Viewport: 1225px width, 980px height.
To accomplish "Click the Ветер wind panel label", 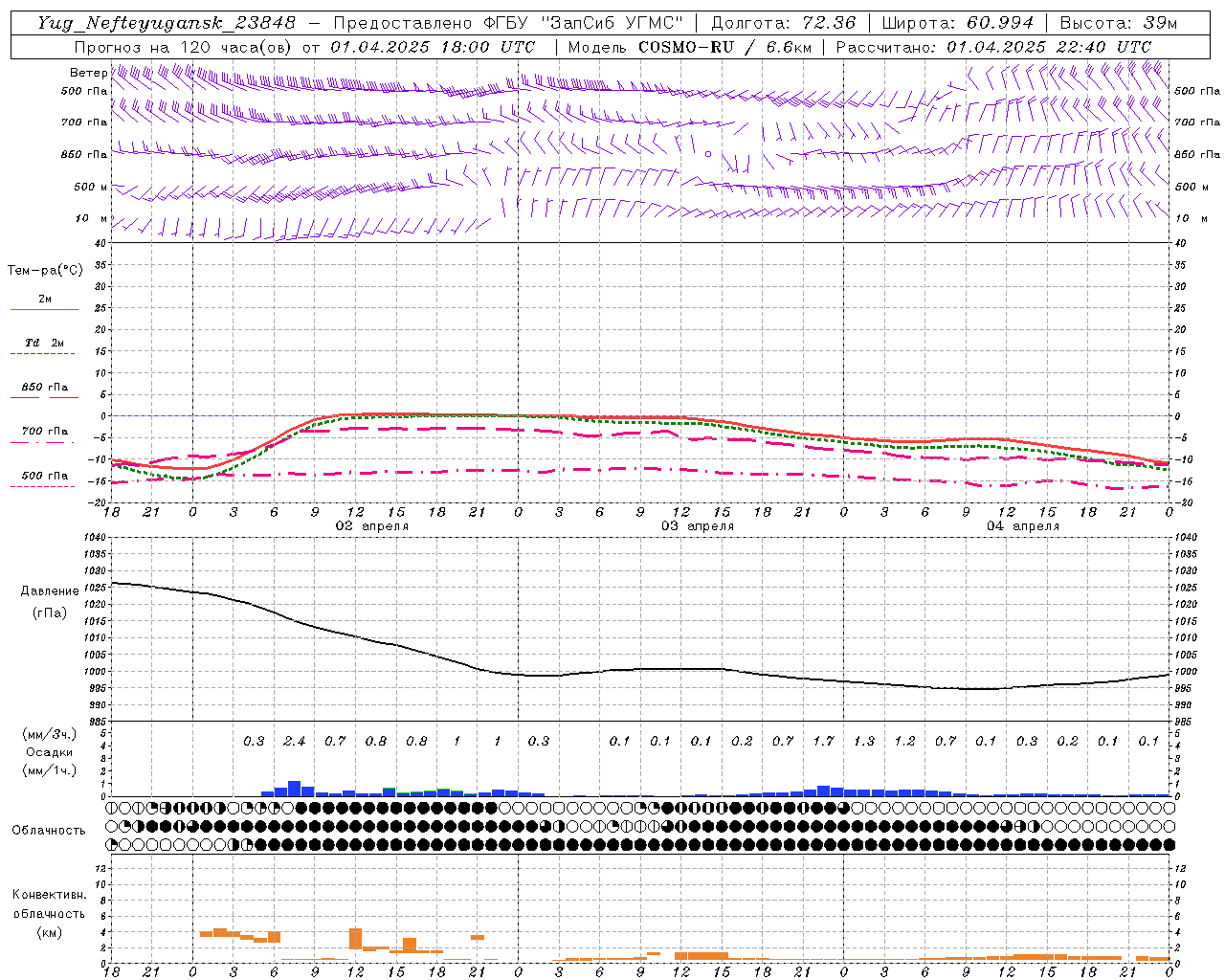I will (x=88, y=73).
